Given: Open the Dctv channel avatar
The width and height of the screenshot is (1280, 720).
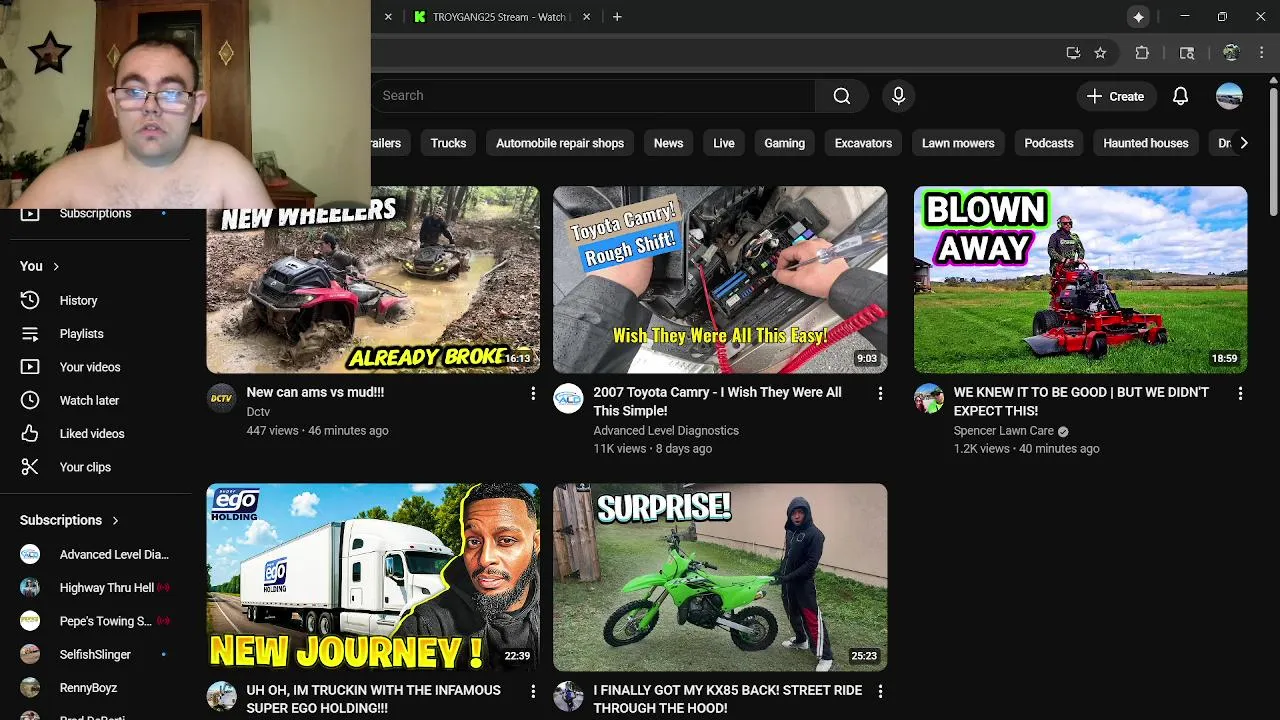Looking at the screenshot, I should [221, 398].
